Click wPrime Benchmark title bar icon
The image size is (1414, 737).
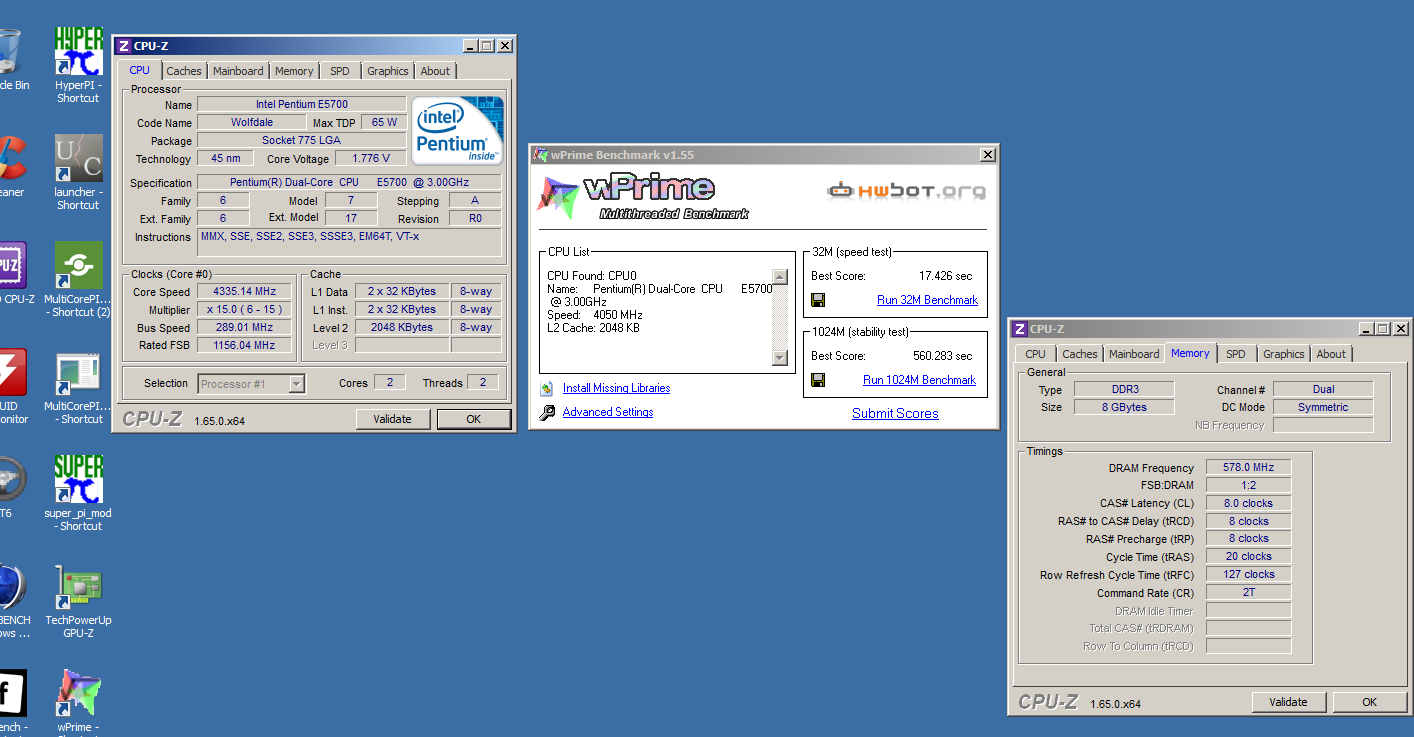541,155
